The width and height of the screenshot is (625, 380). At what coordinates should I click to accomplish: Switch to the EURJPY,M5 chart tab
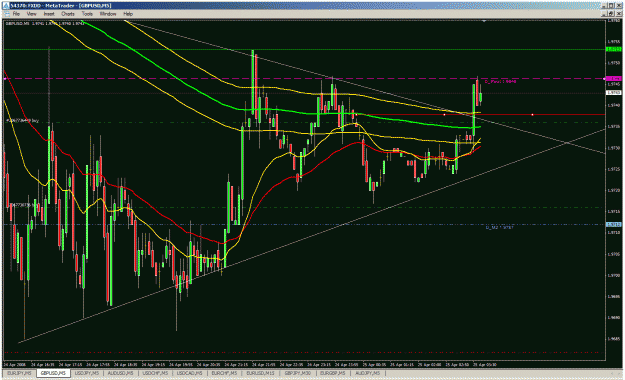point(19,373)
